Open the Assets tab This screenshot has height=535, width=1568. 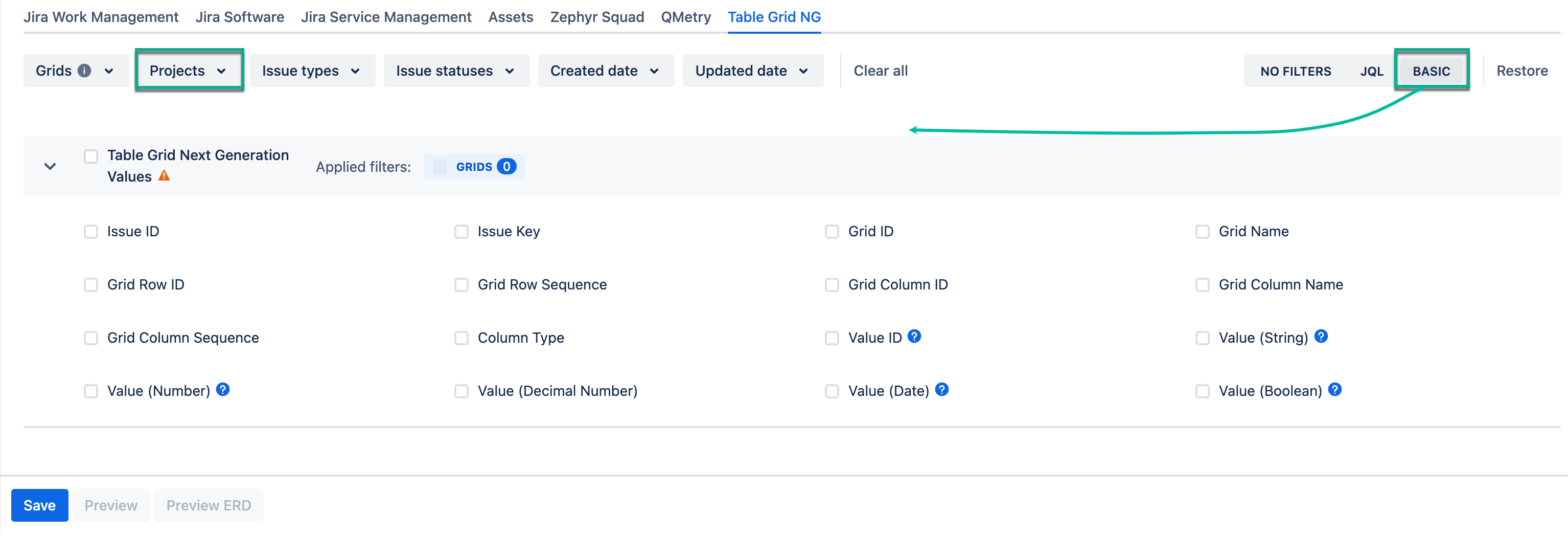coord(511,17)
